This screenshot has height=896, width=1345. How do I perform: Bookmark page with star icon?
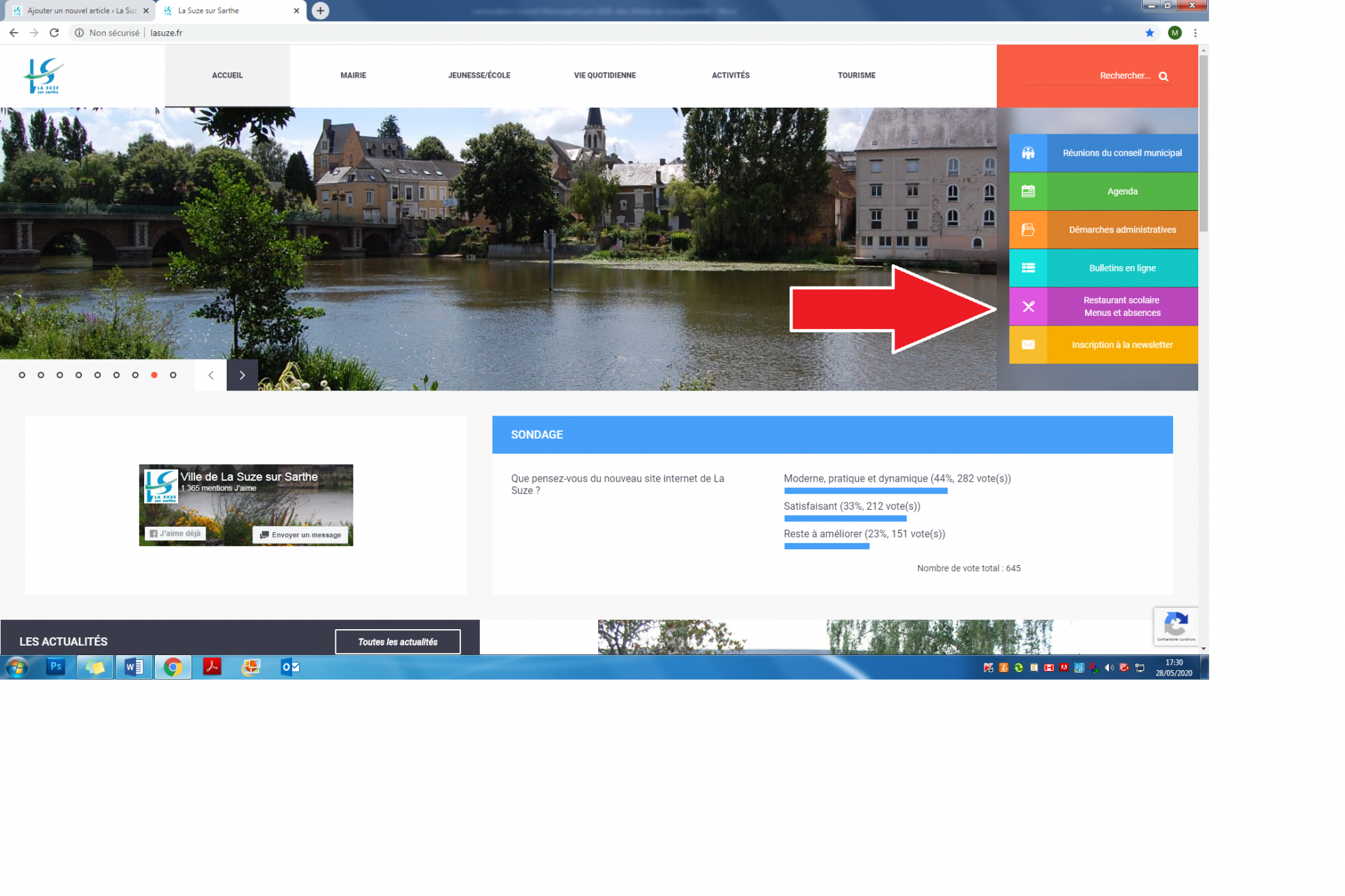coord(1150,33)
